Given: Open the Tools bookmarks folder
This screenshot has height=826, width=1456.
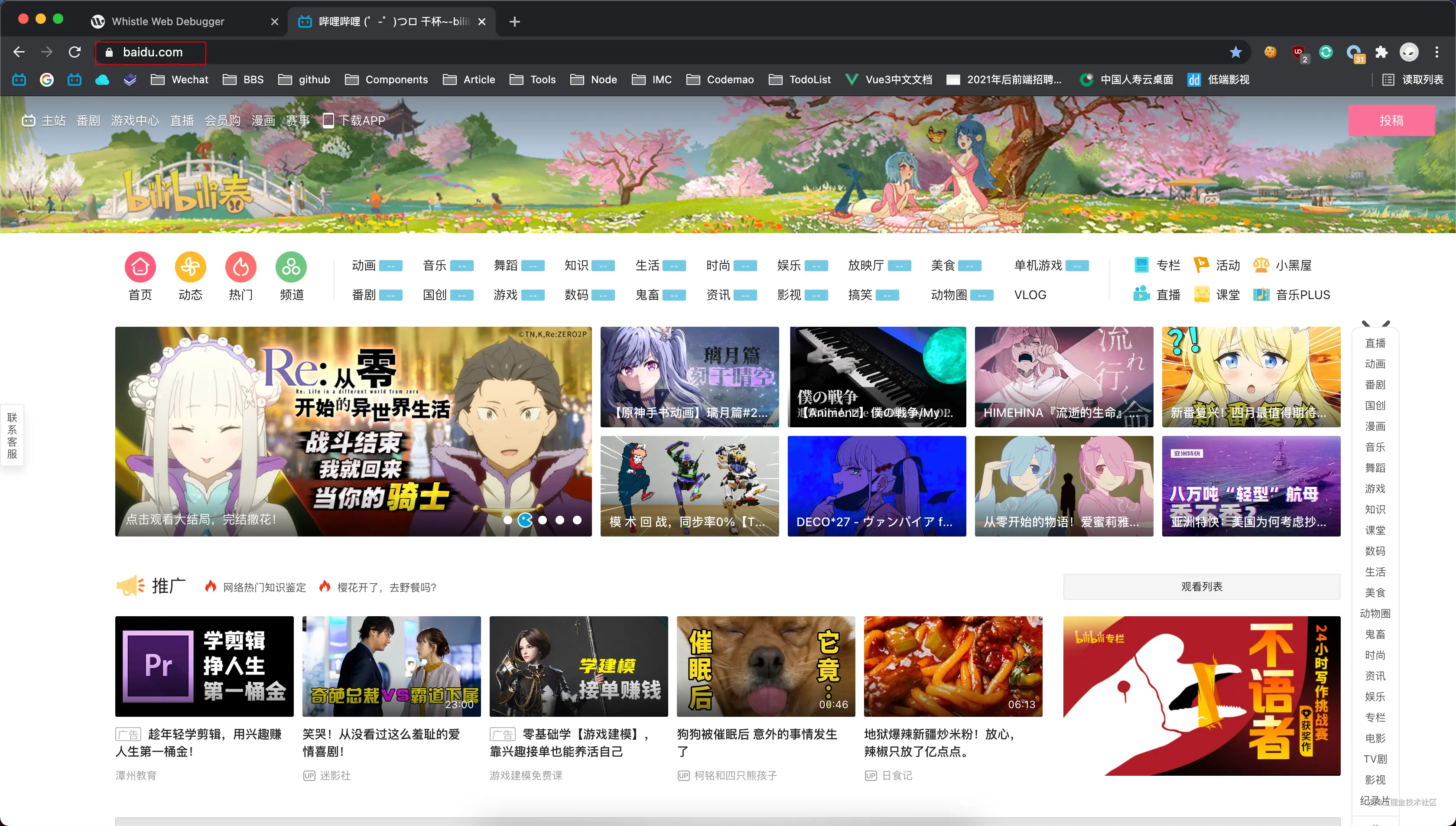Looking at the screenshot, I should pyautogui.click(x=533, y=79).
